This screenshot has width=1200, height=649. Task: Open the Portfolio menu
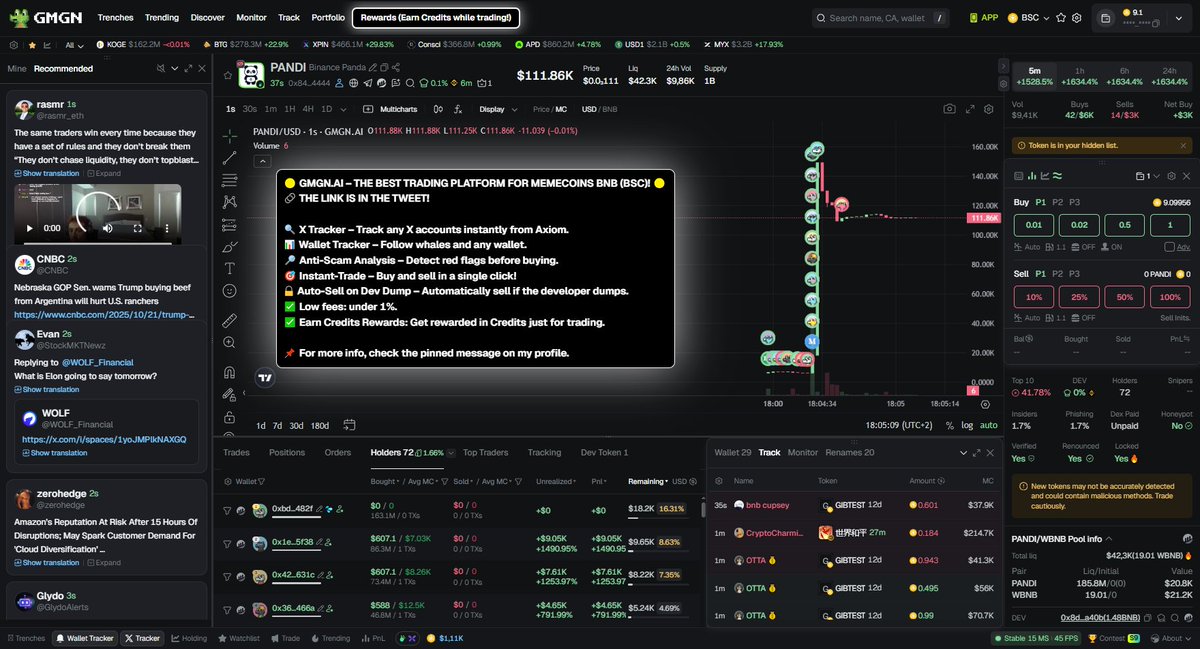[328, 18]
